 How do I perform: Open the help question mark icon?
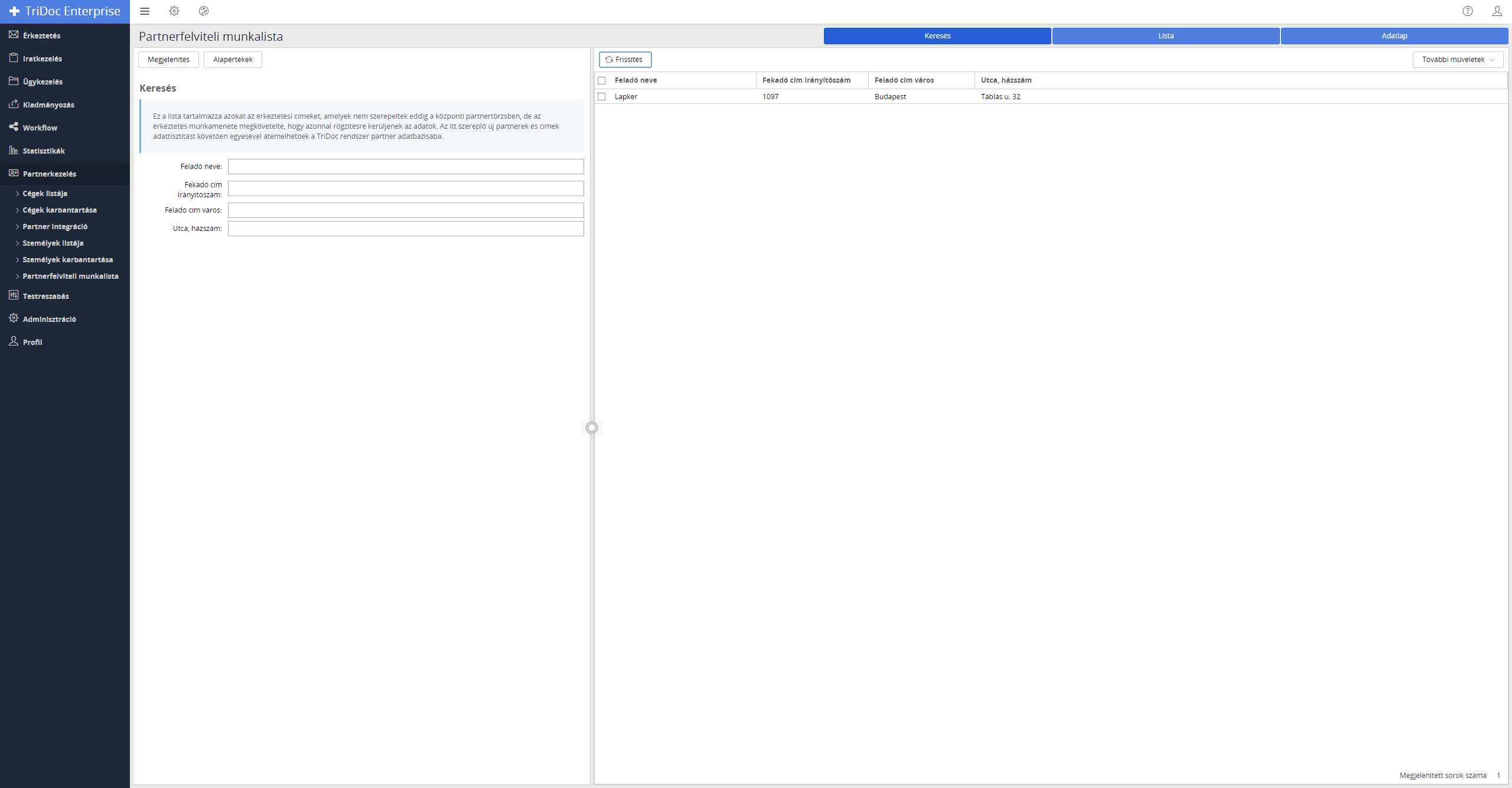1468,11
